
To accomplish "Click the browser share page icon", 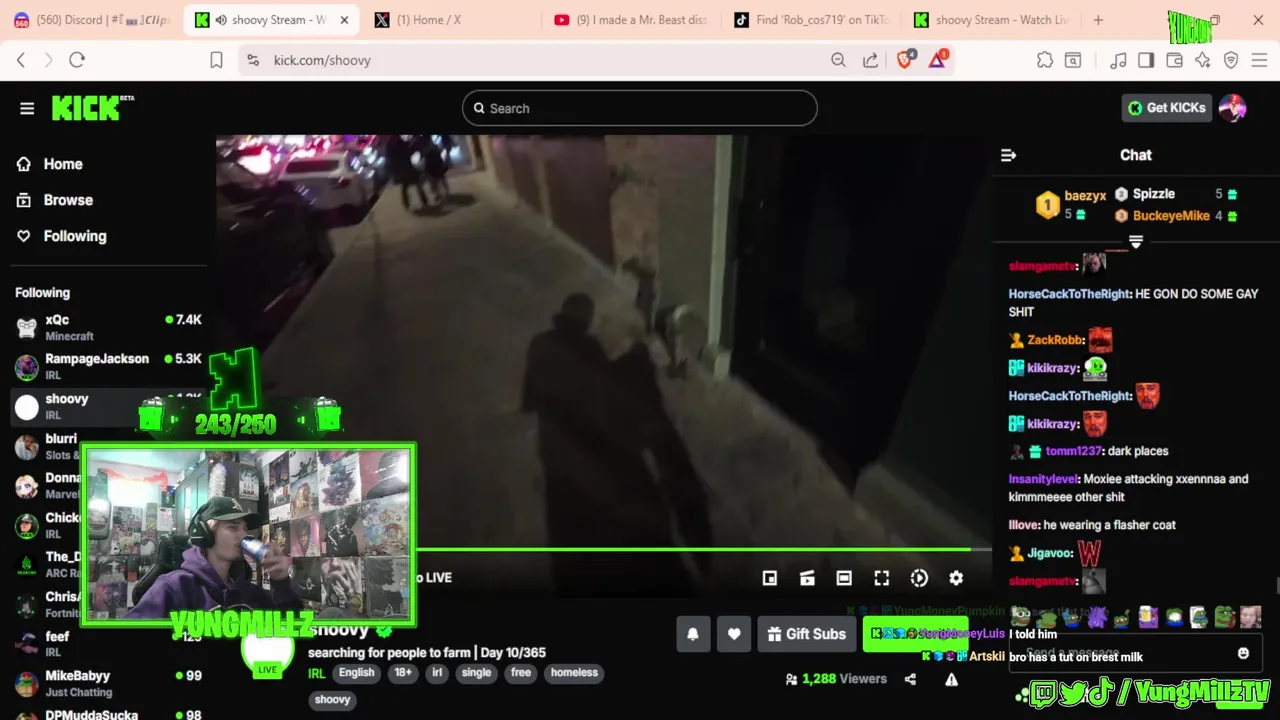I will pos(870,60).
